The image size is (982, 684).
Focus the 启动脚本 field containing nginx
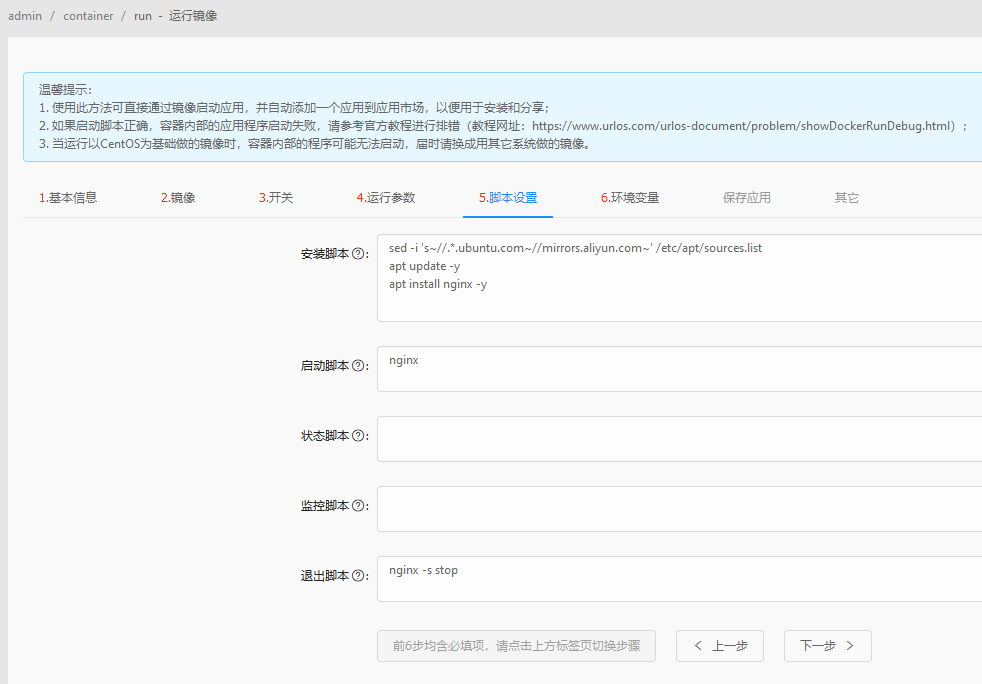click(680, 369)
